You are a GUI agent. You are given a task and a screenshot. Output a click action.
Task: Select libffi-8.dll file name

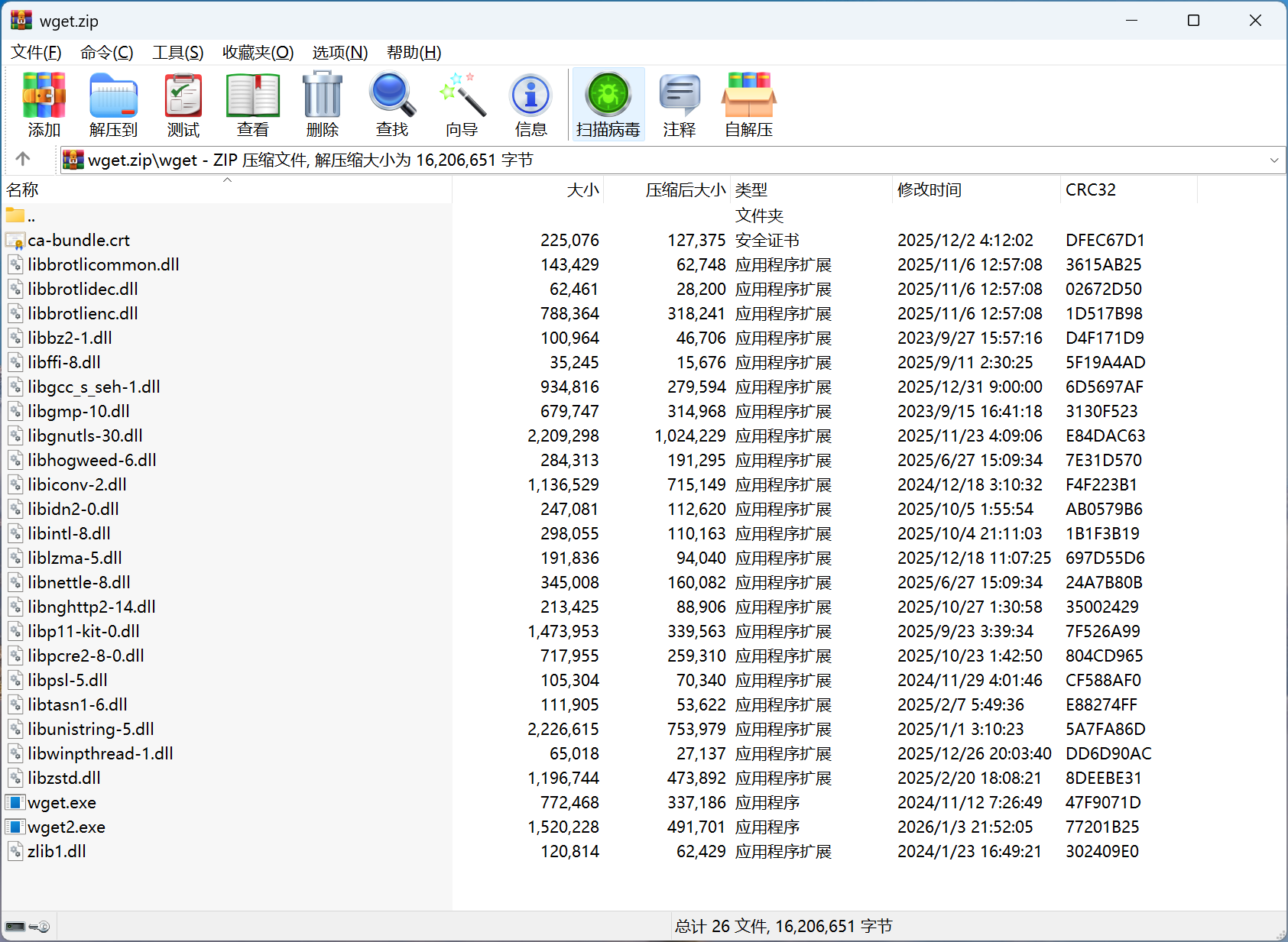64,362
